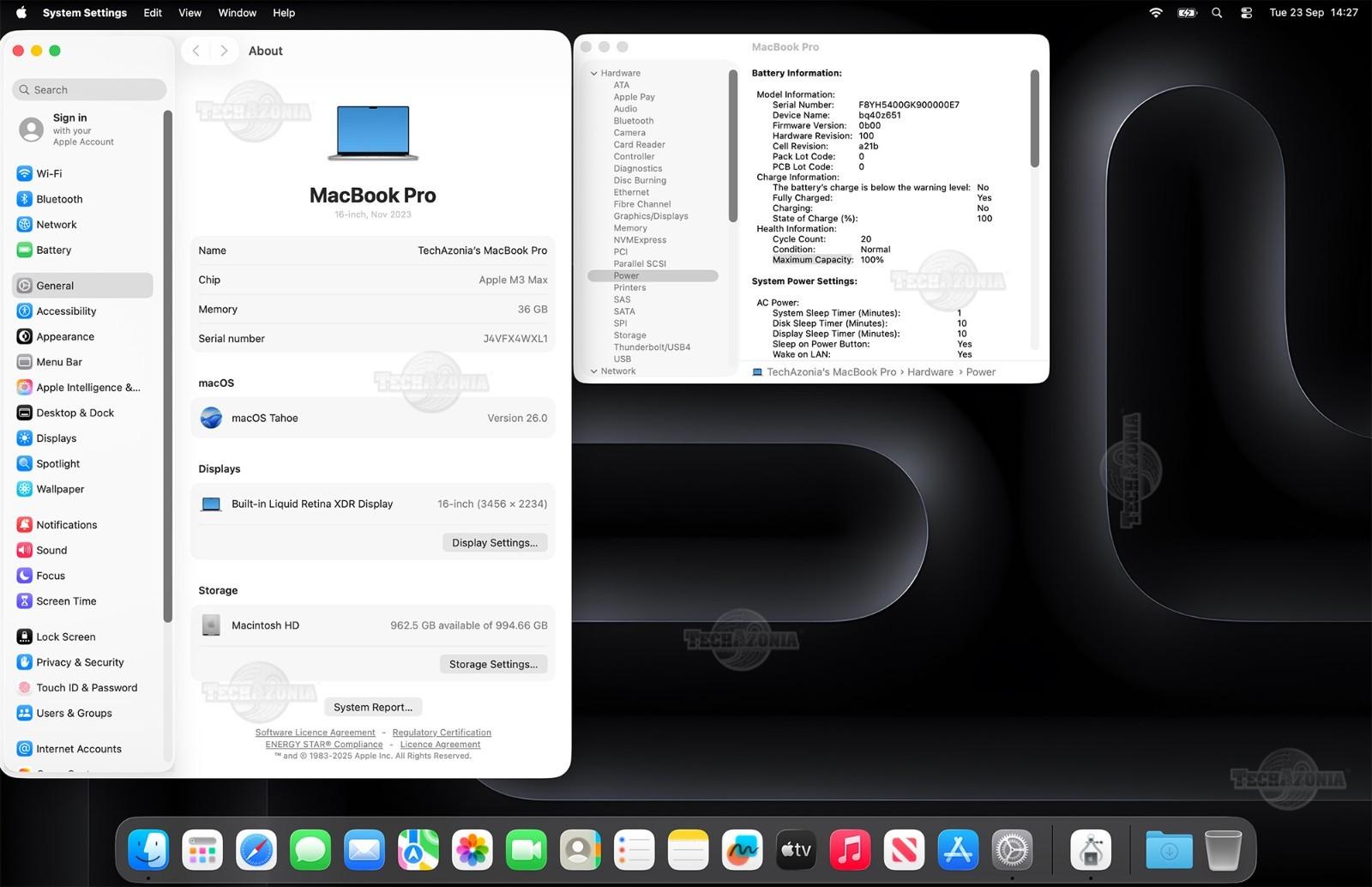This screenshot has height=887, width=1372.
Task: Open the ENERGY STAR Compliance link
Action: click(x=324, y=745)
